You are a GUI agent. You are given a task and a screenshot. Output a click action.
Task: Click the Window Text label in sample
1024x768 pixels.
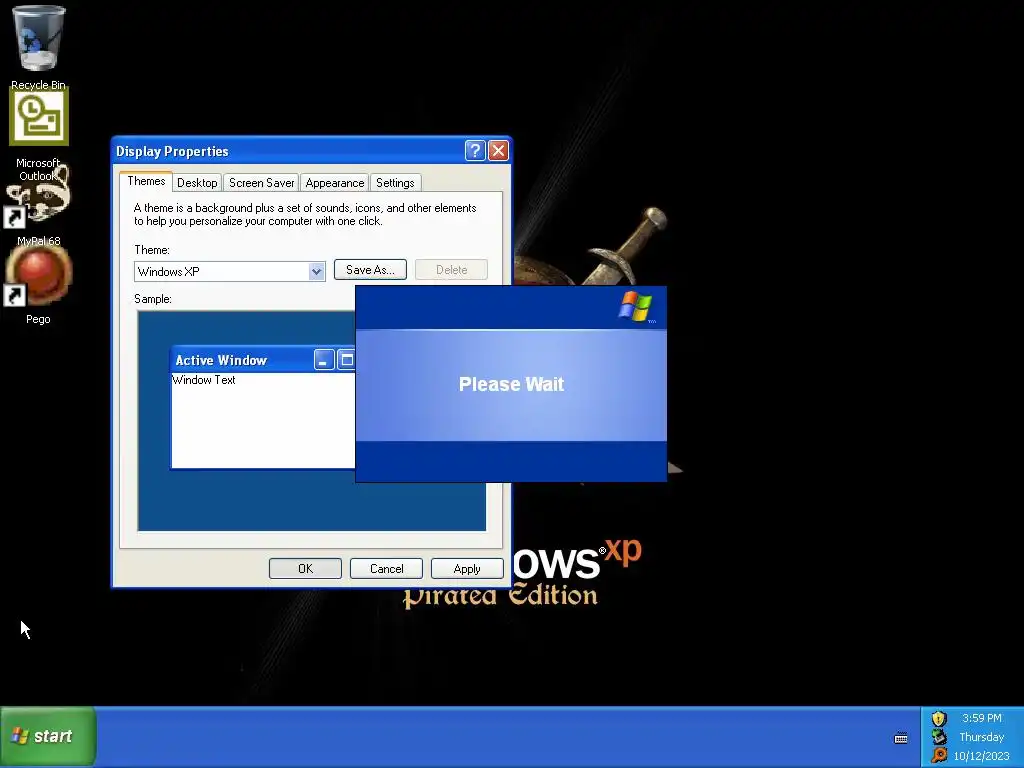coord(203,380)
